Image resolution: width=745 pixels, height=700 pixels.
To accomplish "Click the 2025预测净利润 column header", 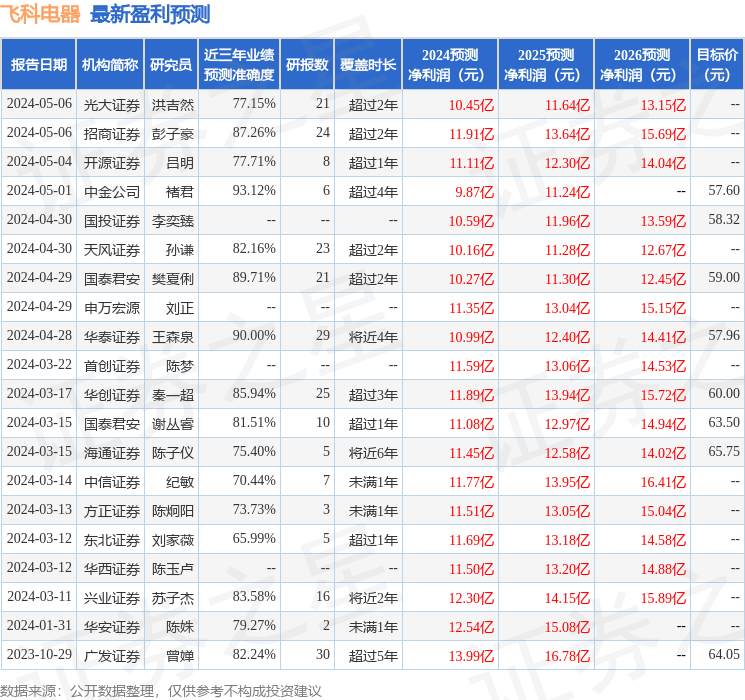I will pyautogui.click(x=546, y=65).
